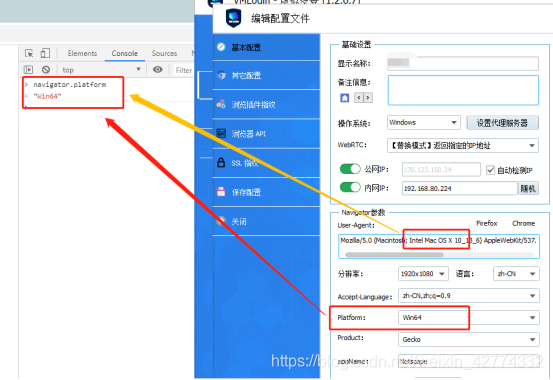Switch to the Elements tab in DevTools
Screen dimensions: 553x380
click(x=82, y=53)
